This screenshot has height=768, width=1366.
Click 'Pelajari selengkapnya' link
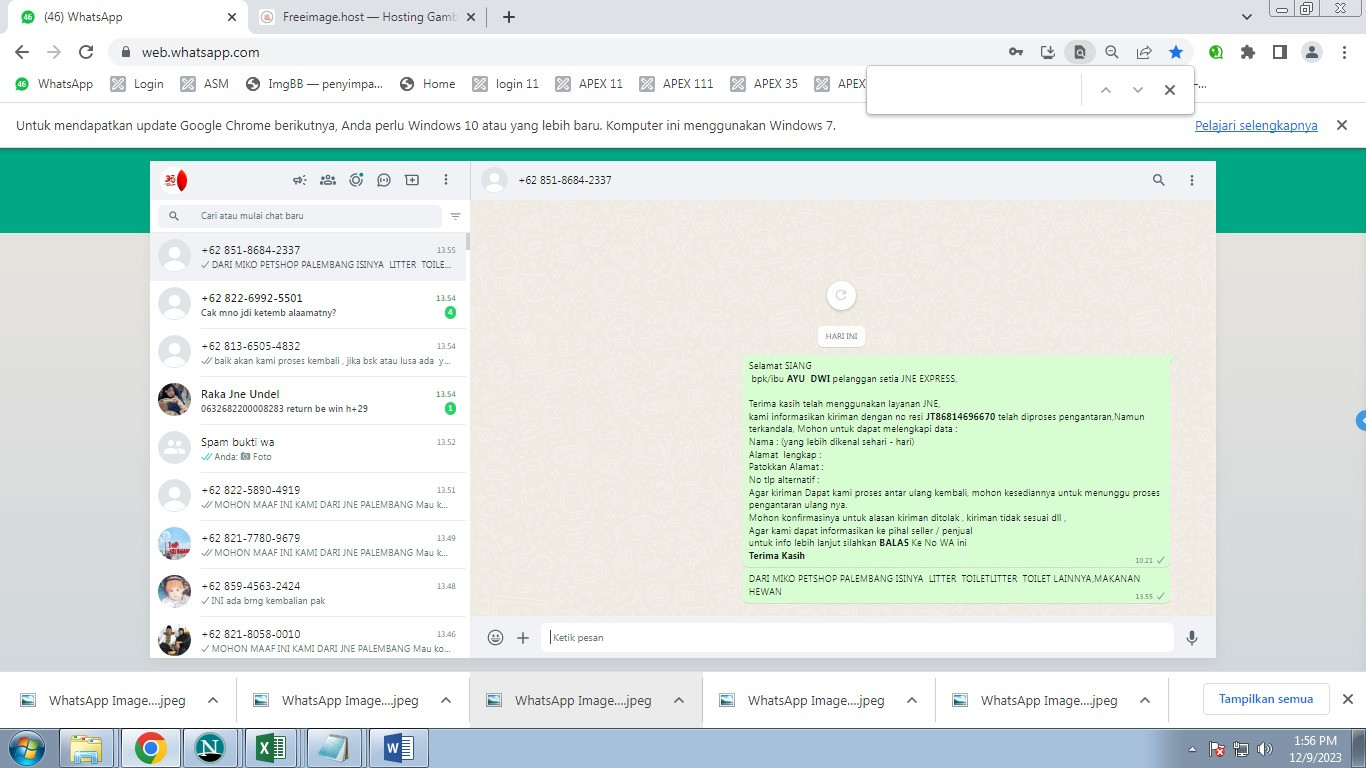(1256, 126)
